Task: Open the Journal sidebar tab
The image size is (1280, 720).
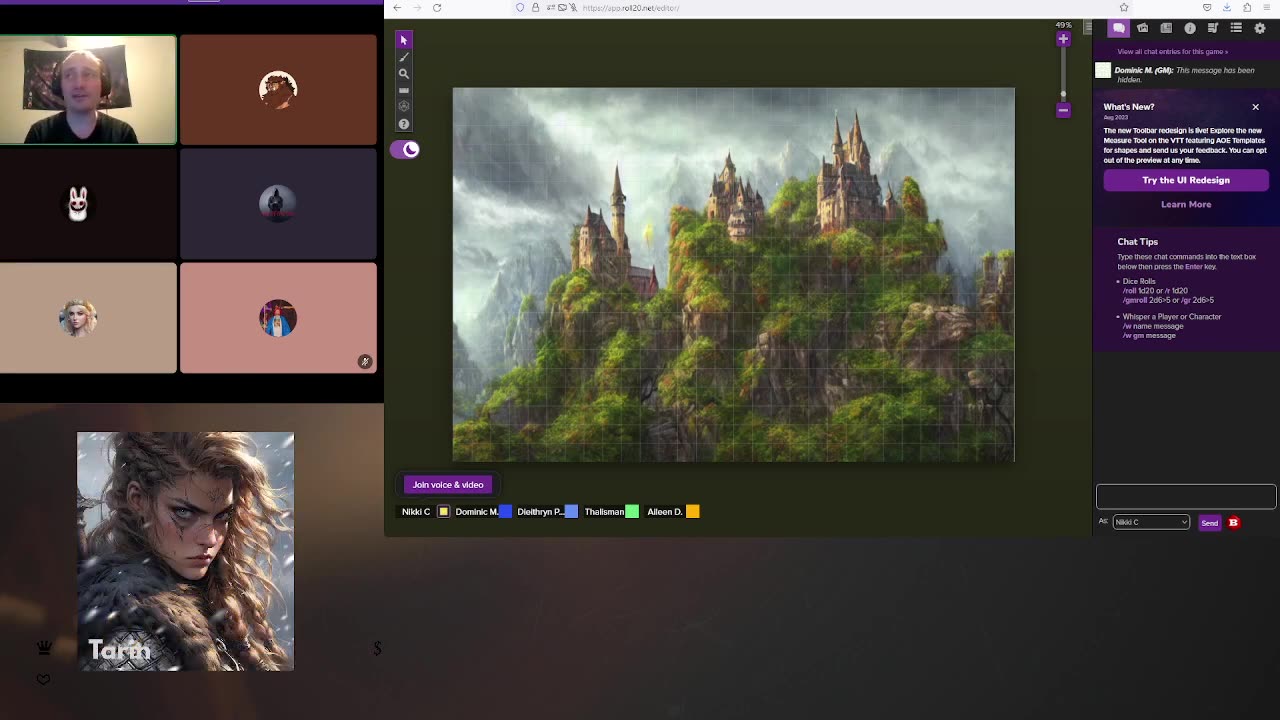Action: tap(1166, 28)
